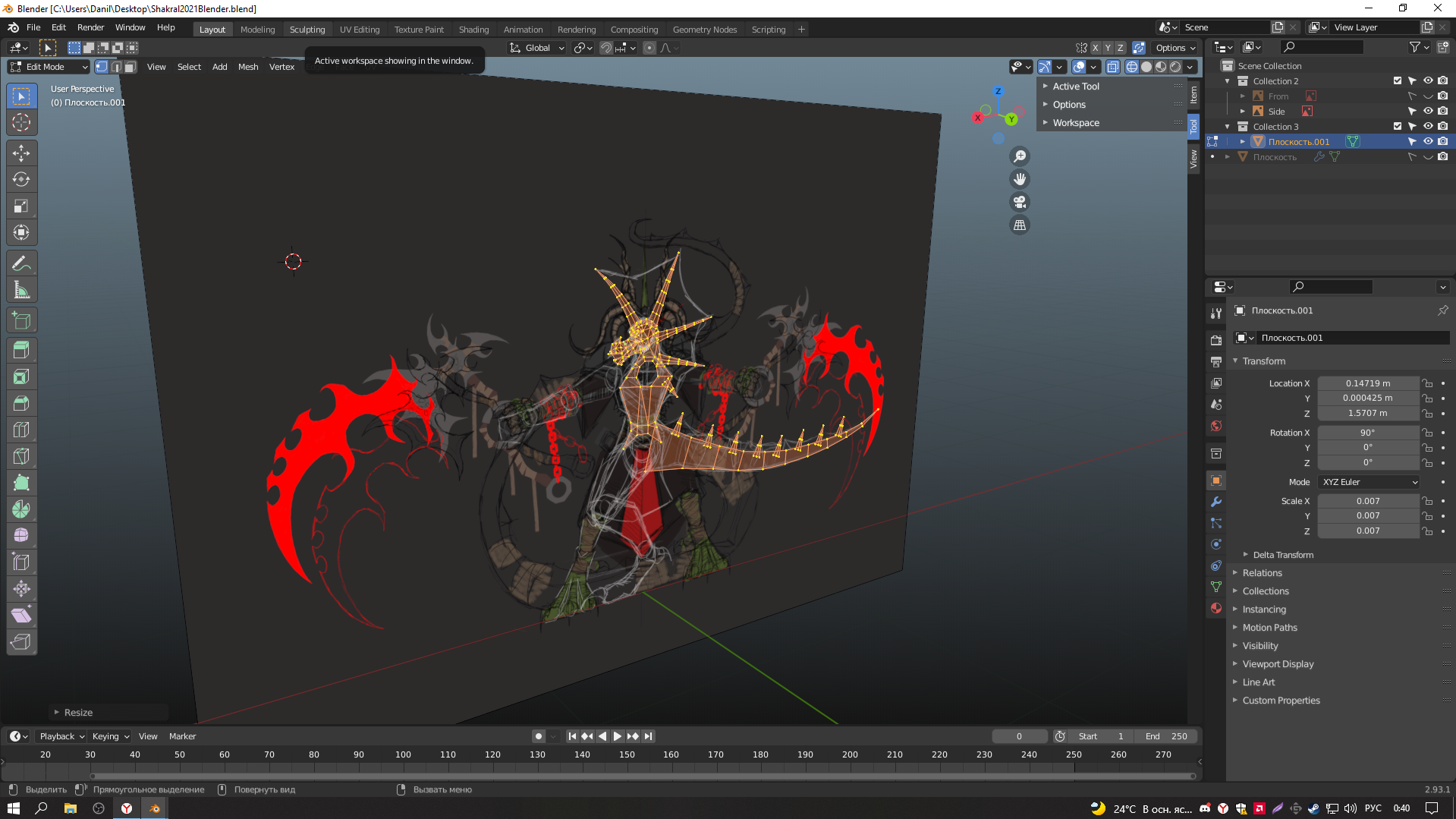Image resolution: width=1456 pixels, height=819 pixels.
Task: Open the Mesh menu in viewport header
Action: click(248, 67)
